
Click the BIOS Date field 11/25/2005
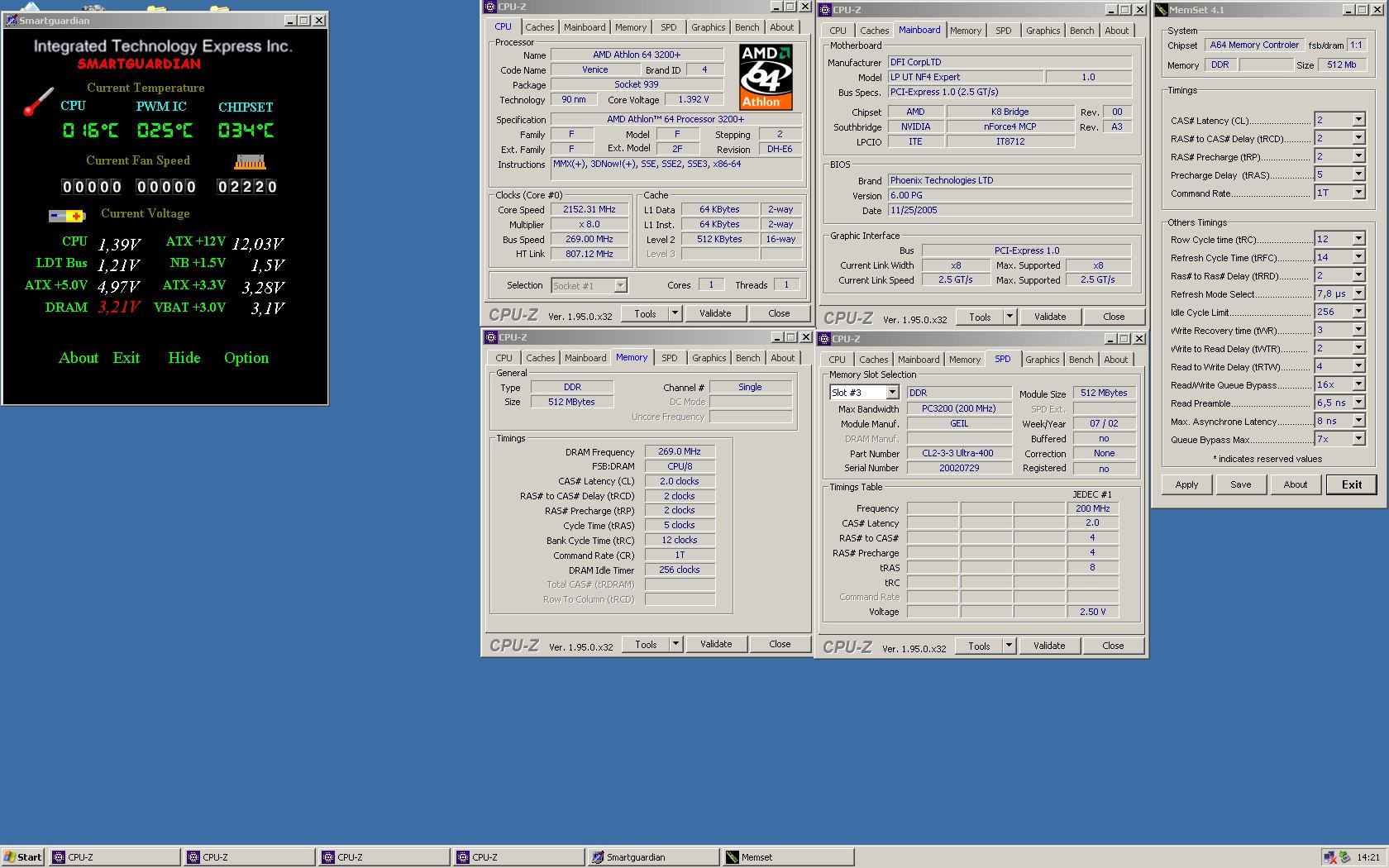click(1010, 210)
